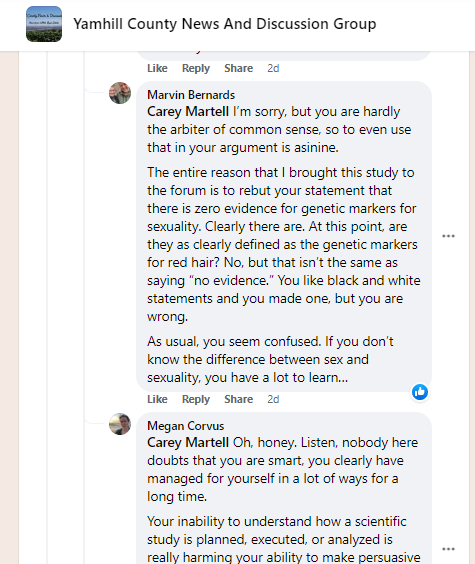The height and width of the screenshot is (564, 475).
Task: Open Carey Martell mention in Megan's comment
Action: [188, 443]
